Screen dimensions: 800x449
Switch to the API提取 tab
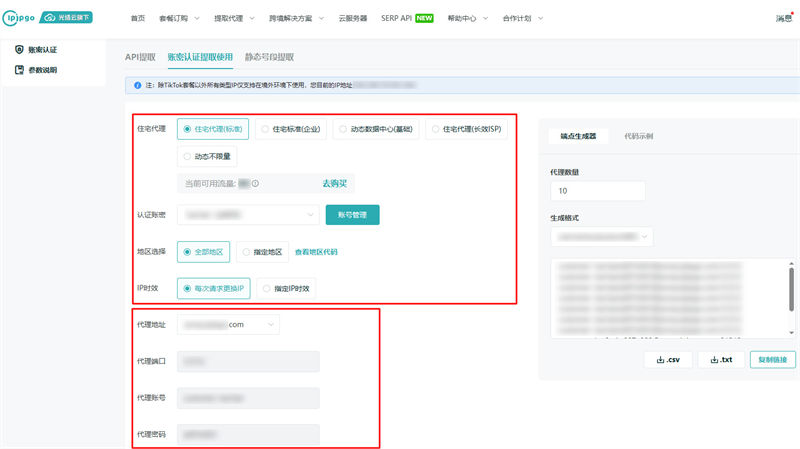[140, 57]
